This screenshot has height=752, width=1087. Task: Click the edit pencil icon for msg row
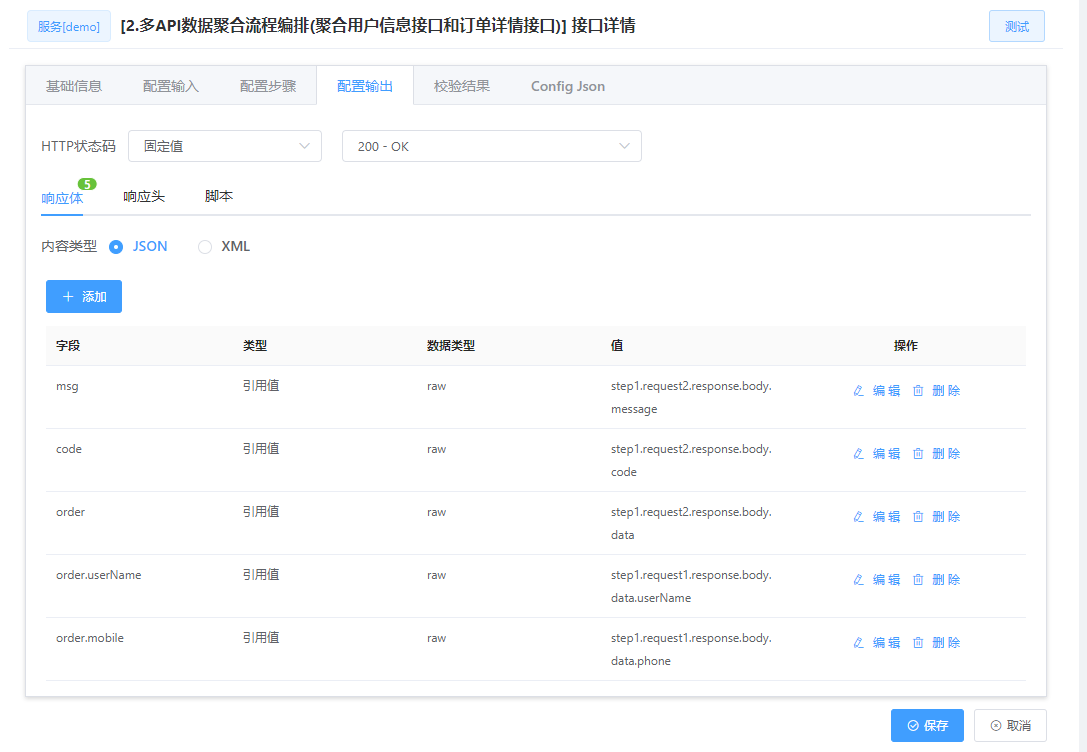click(x=858, y=391)
